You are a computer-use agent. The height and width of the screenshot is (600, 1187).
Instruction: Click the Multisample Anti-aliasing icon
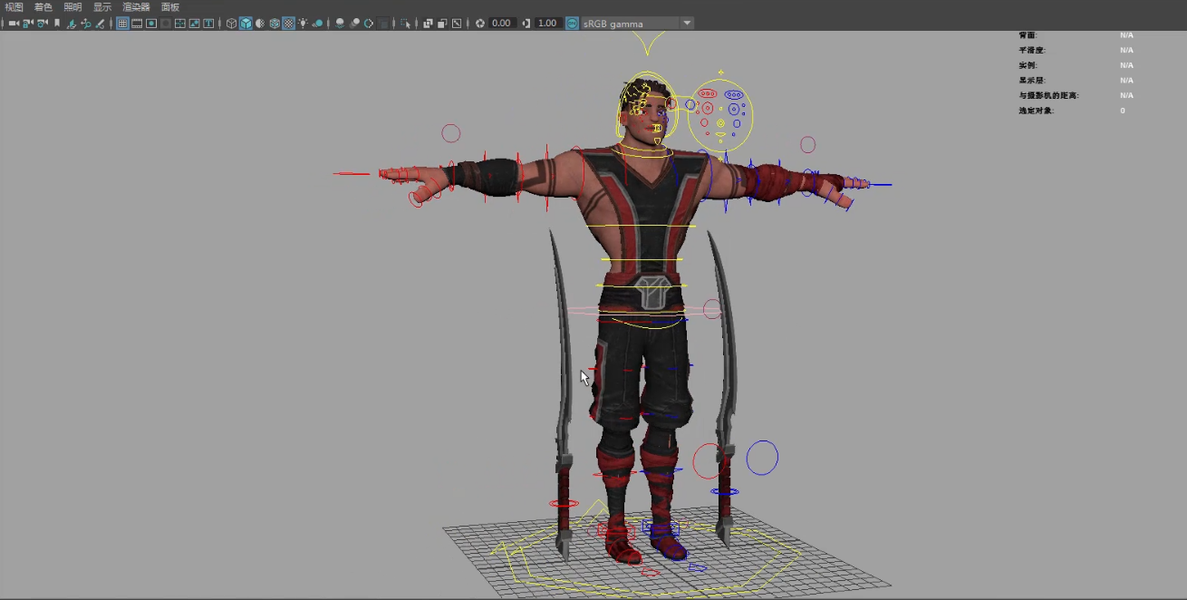coord(369,23)
